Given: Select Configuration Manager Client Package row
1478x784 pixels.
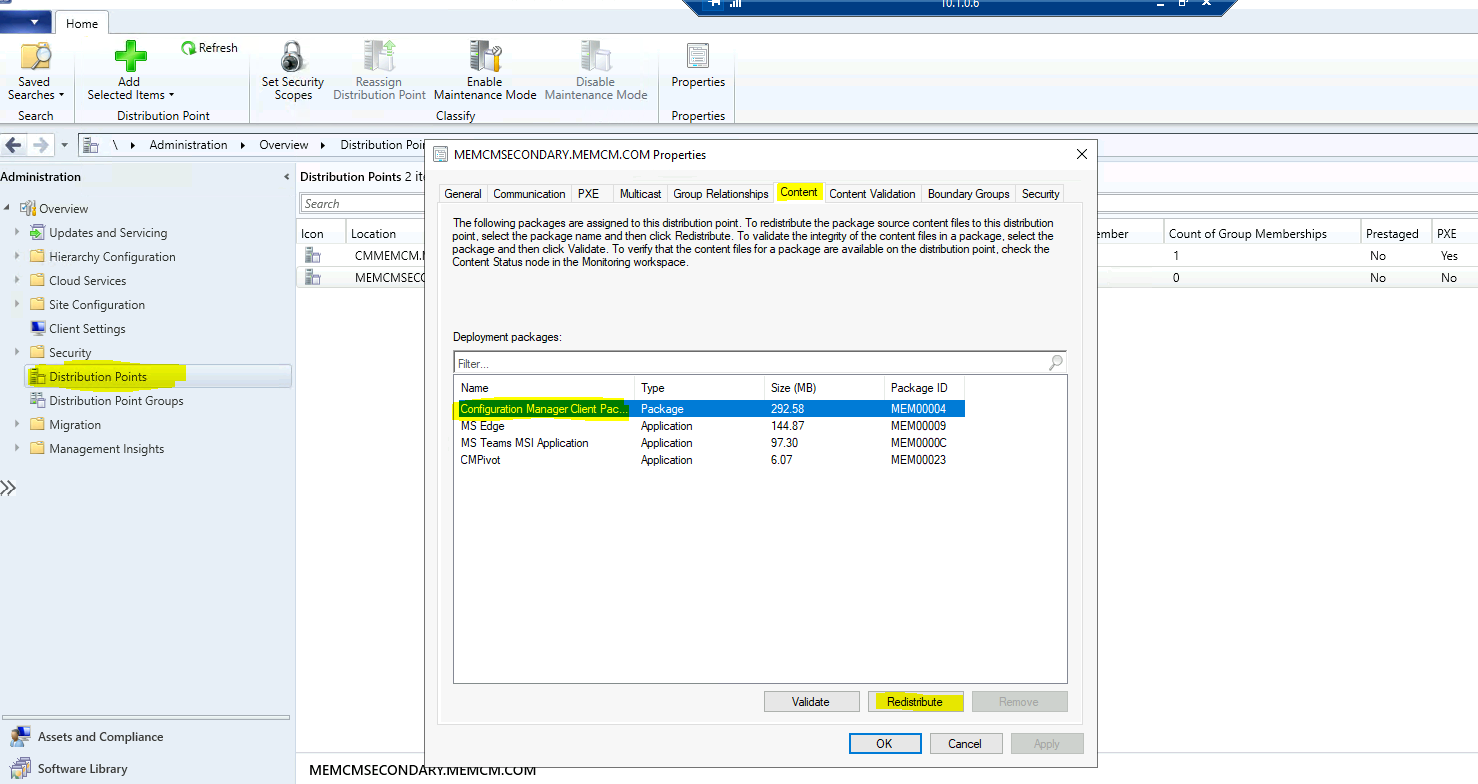Looking at the screenshot, I should (709, 409).
